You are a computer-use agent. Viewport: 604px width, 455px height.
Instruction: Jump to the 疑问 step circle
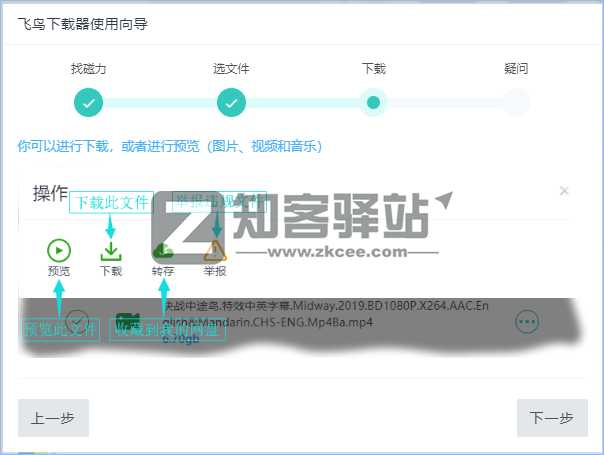coord(516,102)
